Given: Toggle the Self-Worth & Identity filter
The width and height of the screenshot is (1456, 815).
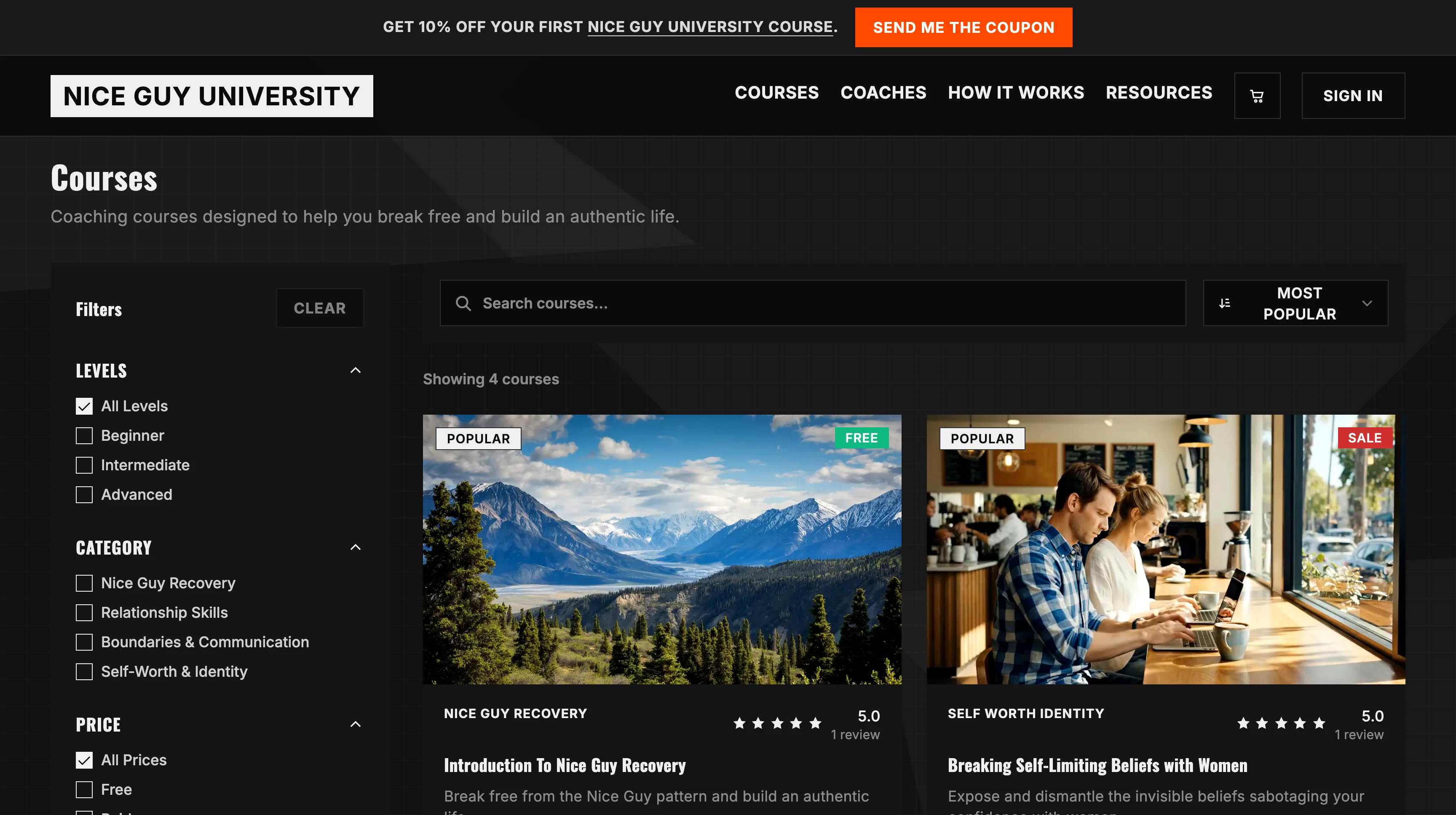Looking at the screenshot, I should tap(84, 671).
